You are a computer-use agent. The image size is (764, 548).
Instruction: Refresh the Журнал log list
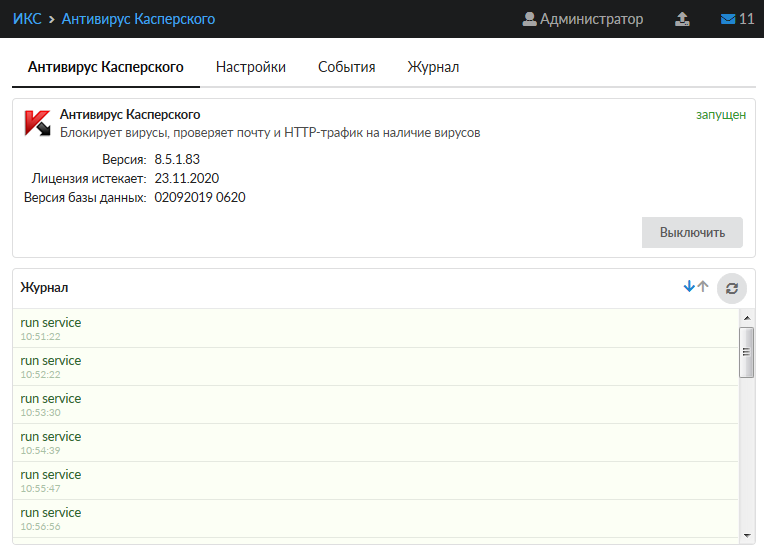pyautogui.click(x=732, y=288)
